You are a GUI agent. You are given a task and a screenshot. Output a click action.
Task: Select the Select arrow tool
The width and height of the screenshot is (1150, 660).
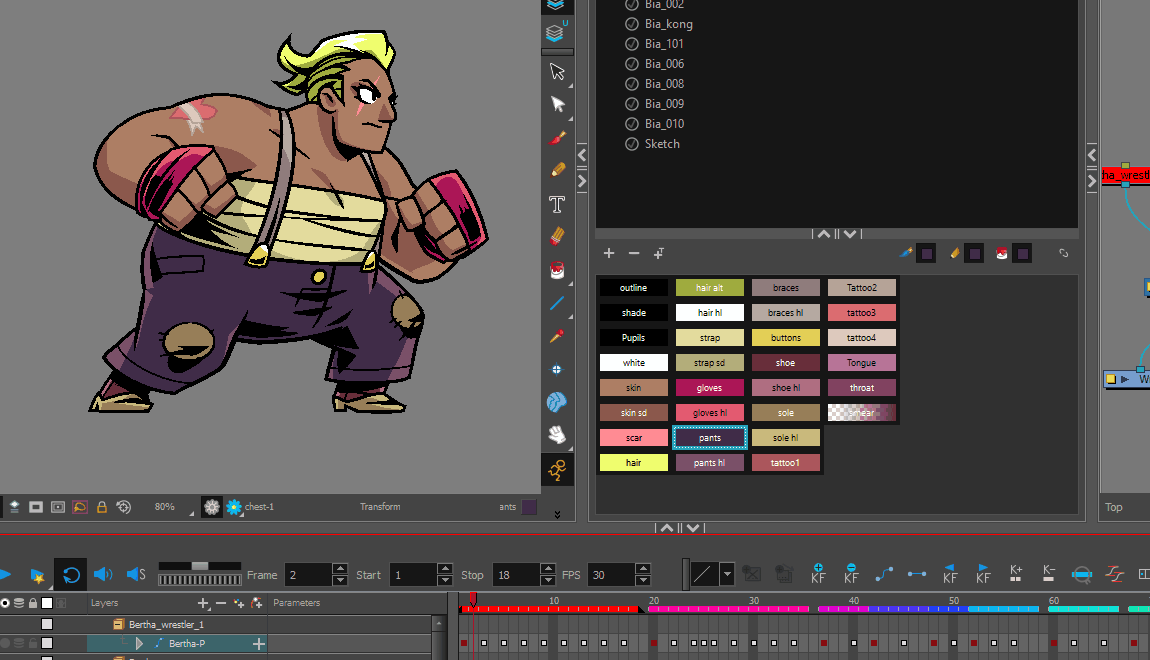tap(557, 71)
